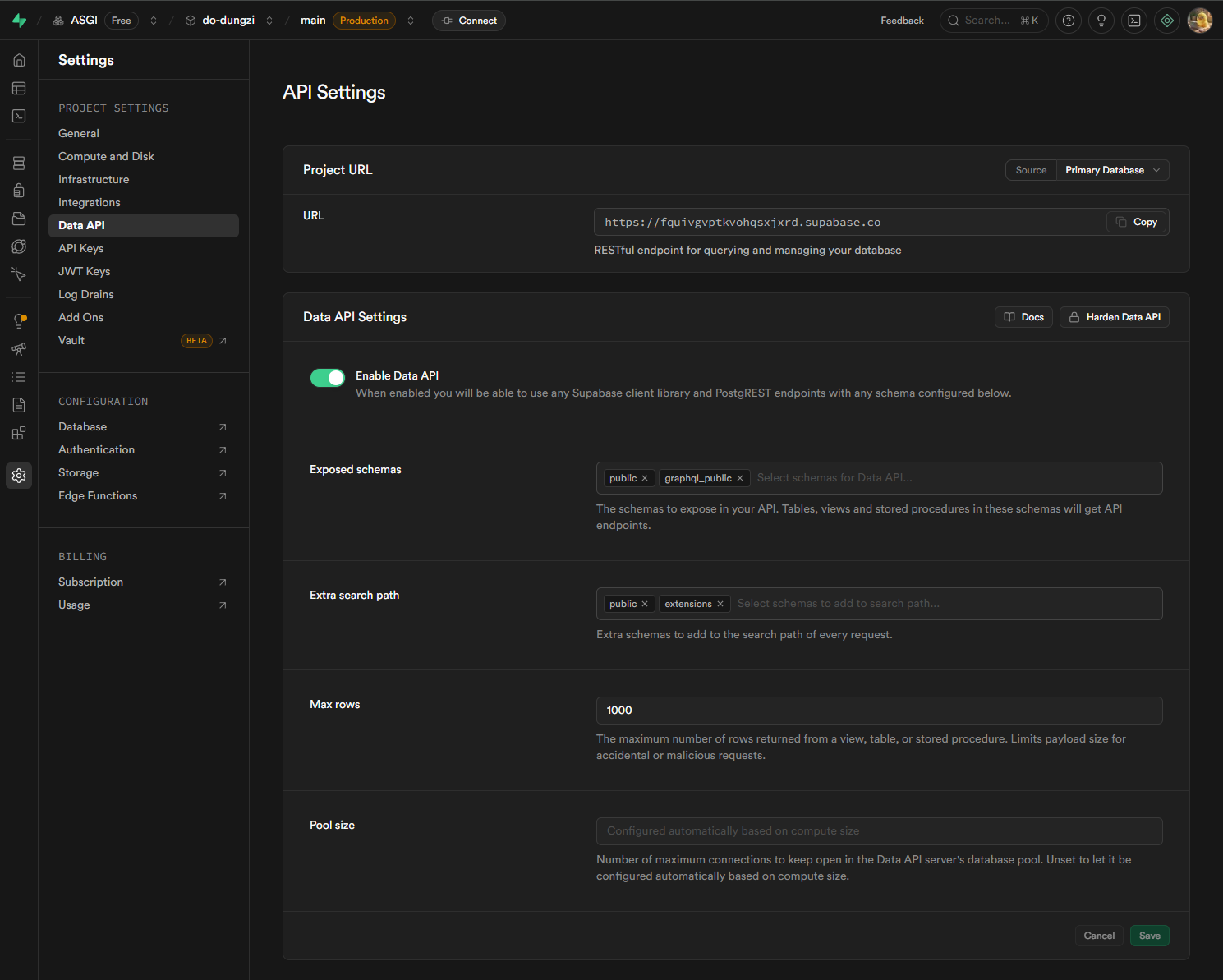This screenshot has height=980, width=1223.
Task: Click the user avatar in top bar
Action: 1199,21
